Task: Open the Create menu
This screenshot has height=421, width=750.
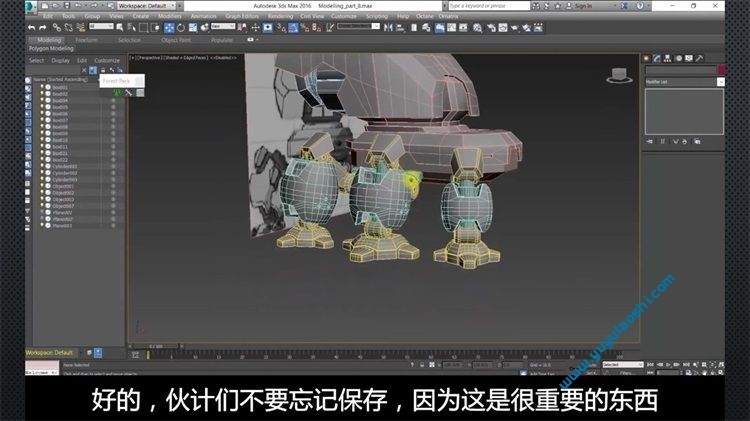Action: (141, 16)
